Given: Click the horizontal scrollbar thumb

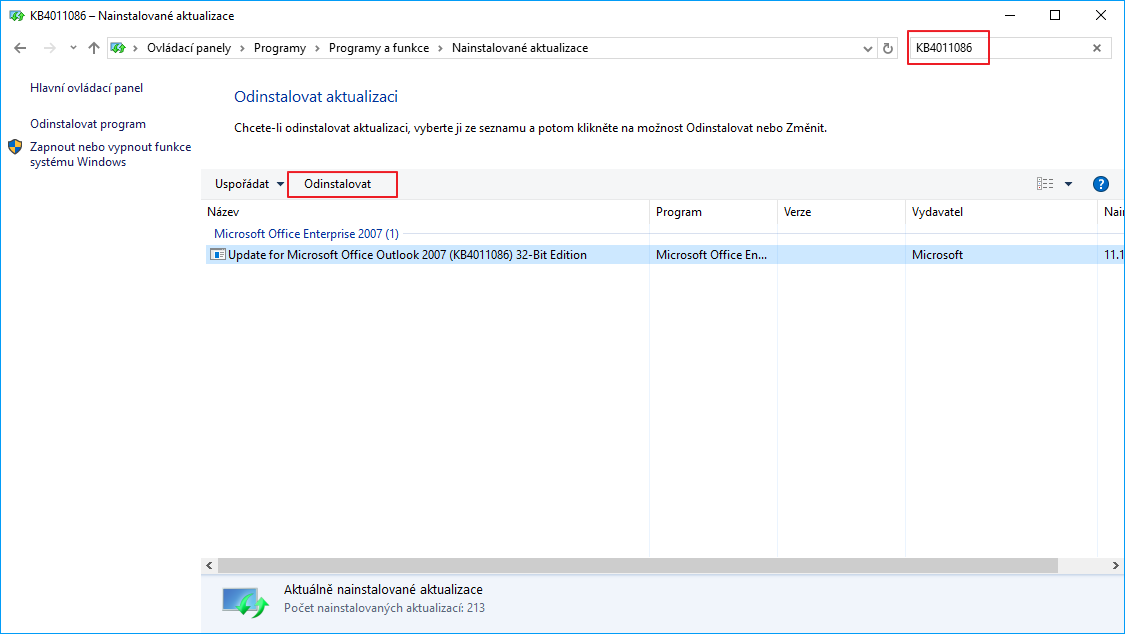Looking at the screenshot, I should [x=638, y=566].
